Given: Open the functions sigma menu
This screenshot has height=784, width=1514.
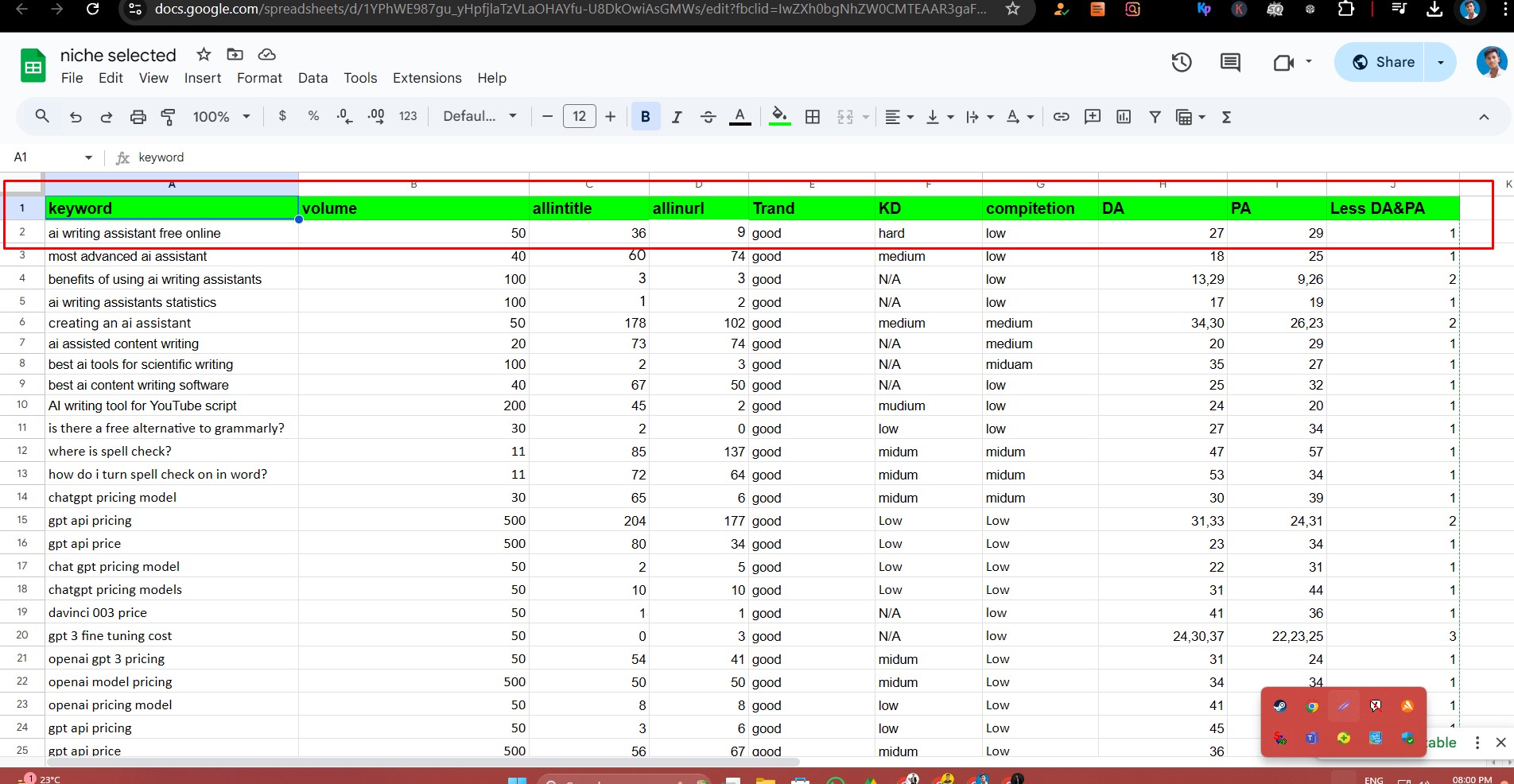Looking at the screenshot, I should click(1226, 117).
